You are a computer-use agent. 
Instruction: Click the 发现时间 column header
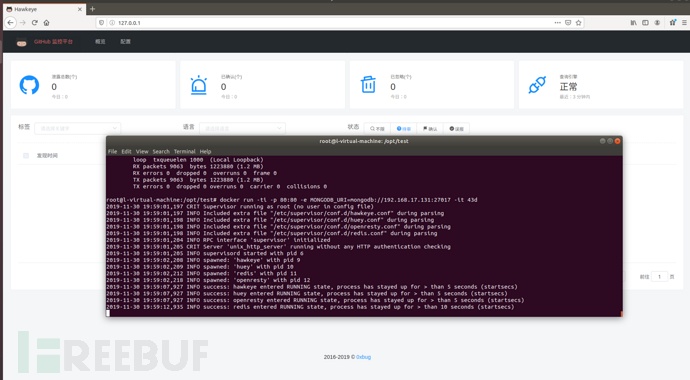pyautogui.click(x=47, y=156)
